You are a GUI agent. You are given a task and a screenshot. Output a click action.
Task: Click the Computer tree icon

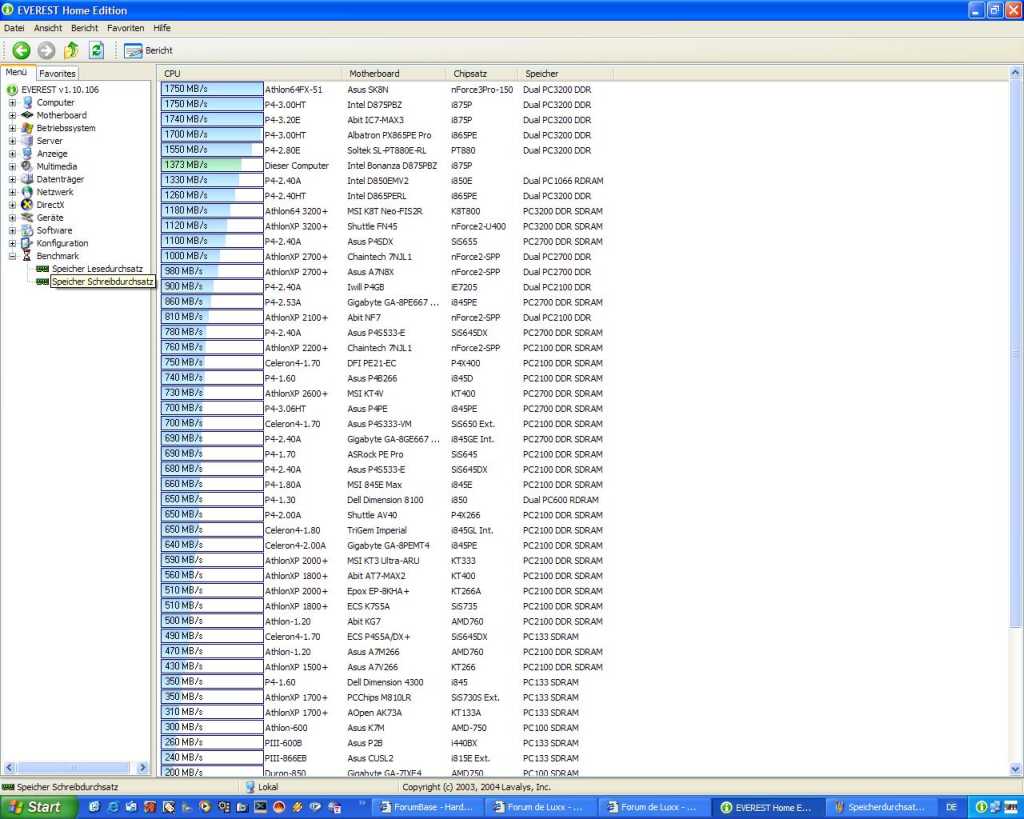pyautogui.click(x=27, y=103)
